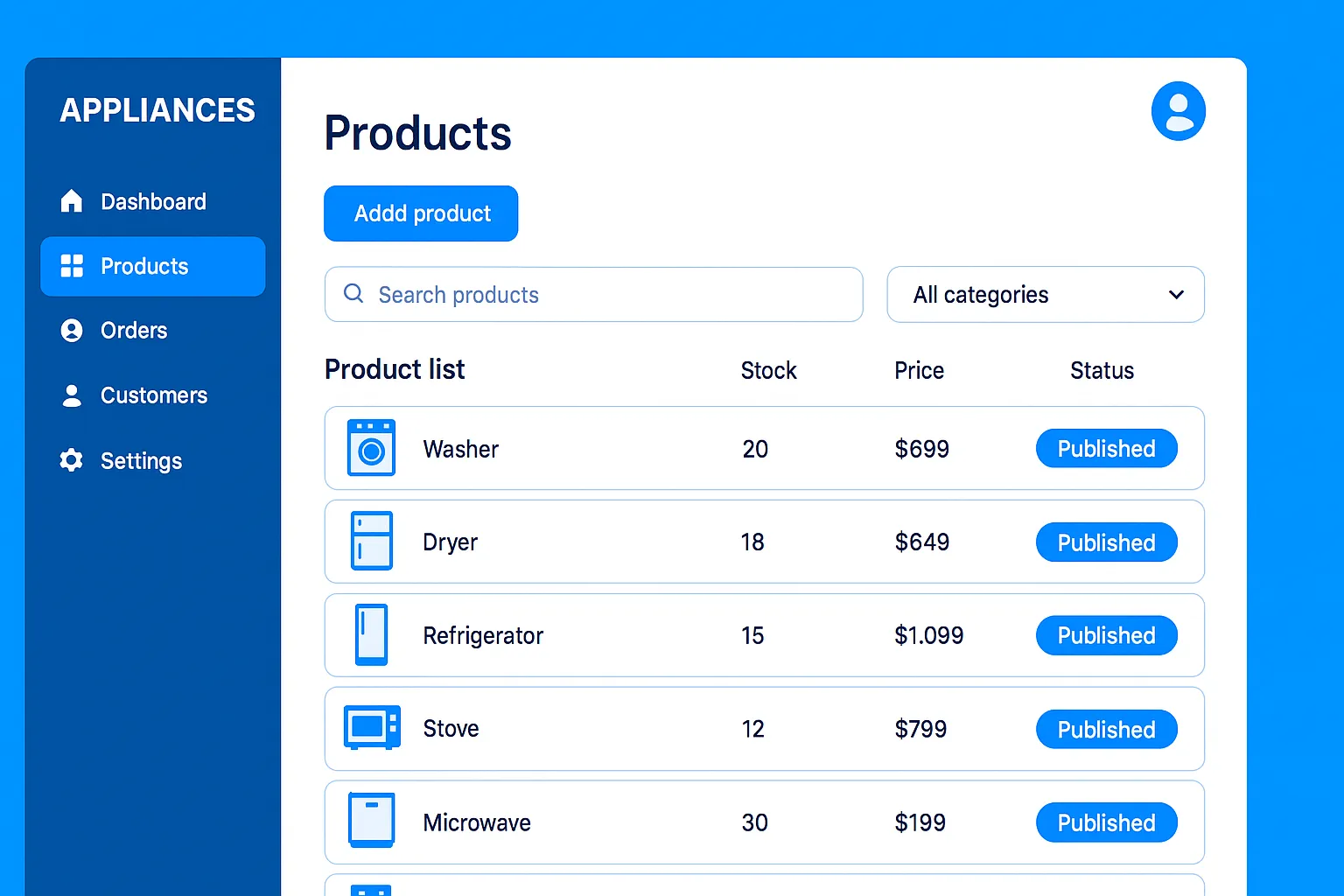Click the Dashboard home icon
The width and height of the screenshot is (1344, 896).
[x=72, y=201]
